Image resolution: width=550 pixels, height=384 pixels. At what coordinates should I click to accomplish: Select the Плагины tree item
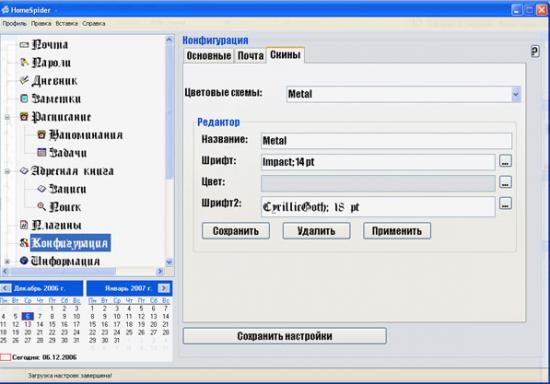pos(56,225)
